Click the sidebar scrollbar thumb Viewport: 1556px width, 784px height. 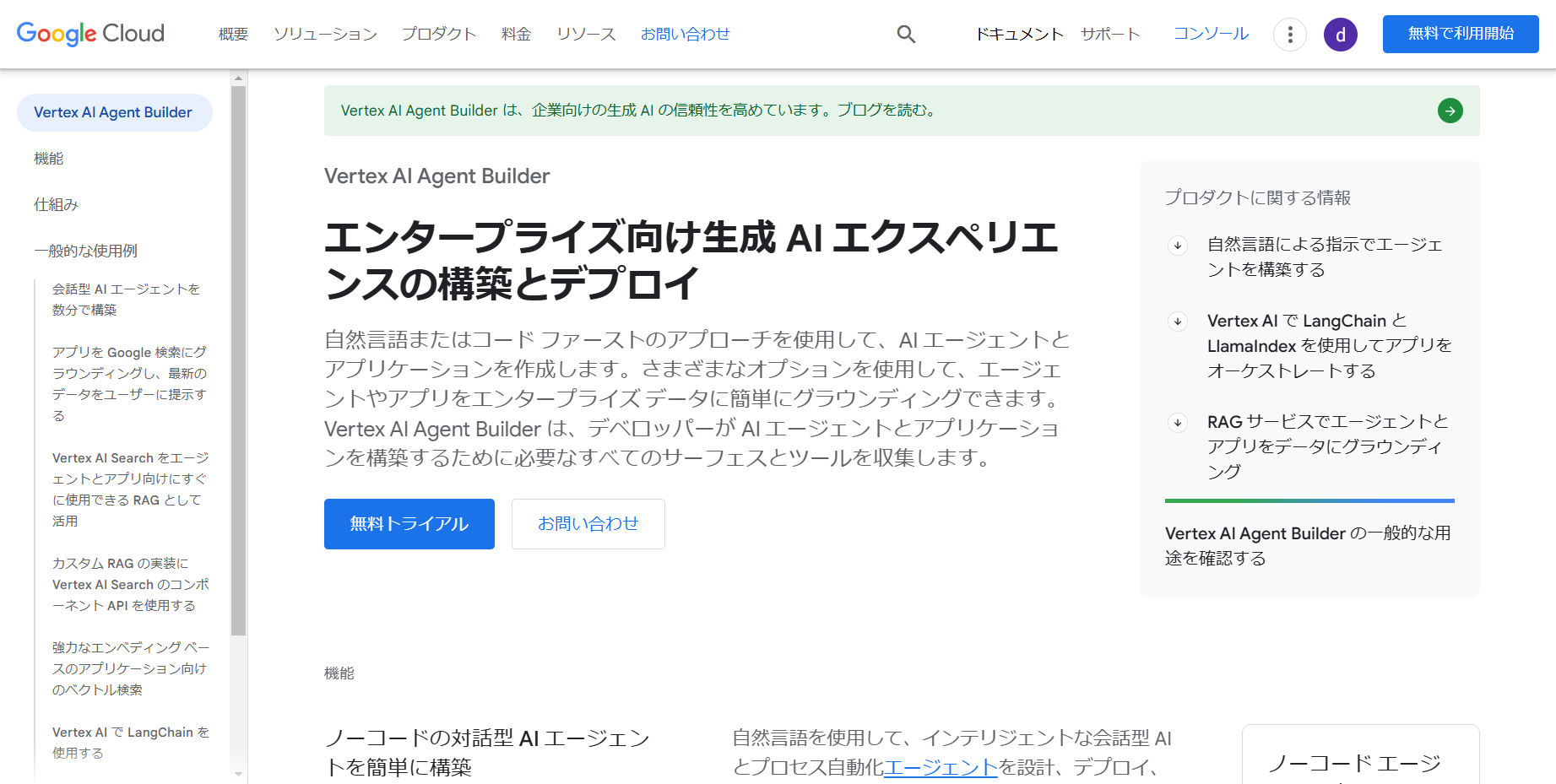[x=239, y=360]
